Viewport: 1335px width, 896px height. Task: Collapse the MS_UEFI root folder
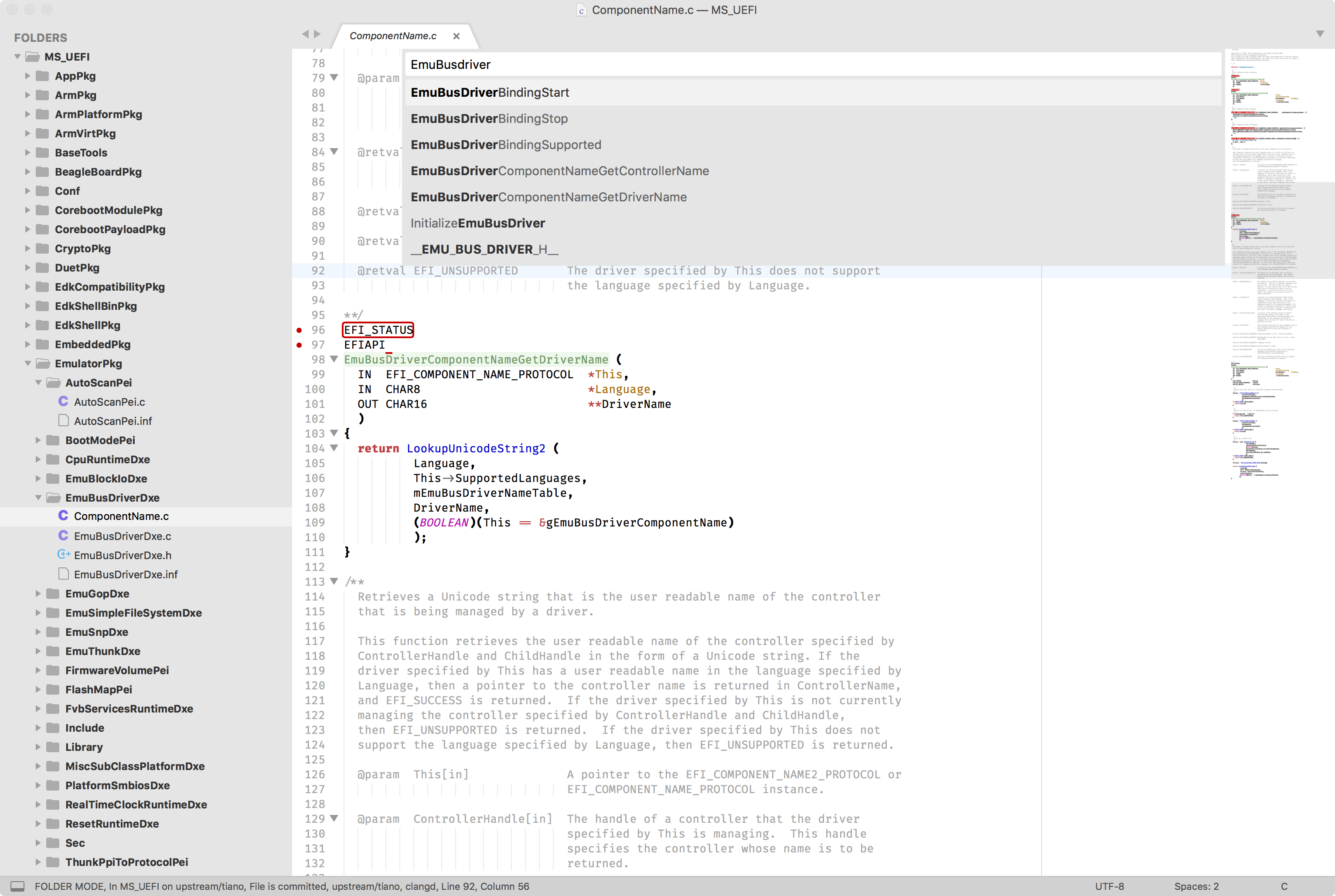(18, 57)
